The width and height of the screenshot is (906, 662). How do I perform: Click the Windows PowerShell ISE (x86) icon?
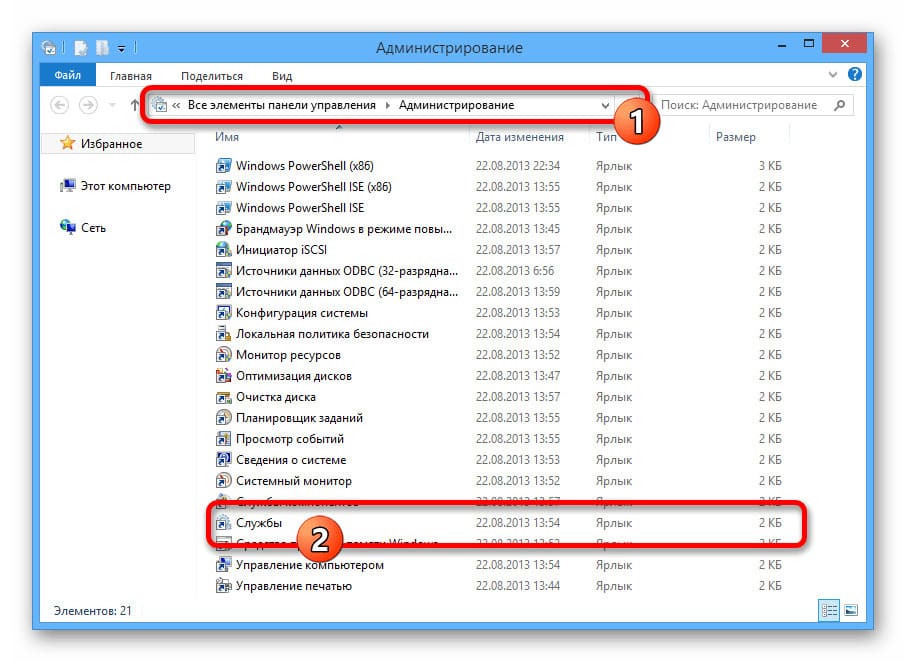[x=224, y=187]
